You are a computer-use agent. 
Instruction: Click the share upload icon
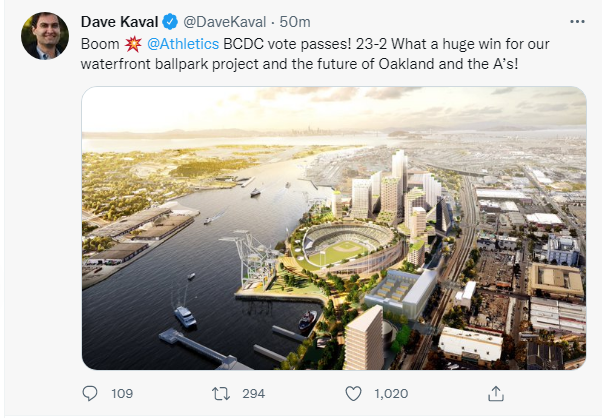(x=493, y=394)
